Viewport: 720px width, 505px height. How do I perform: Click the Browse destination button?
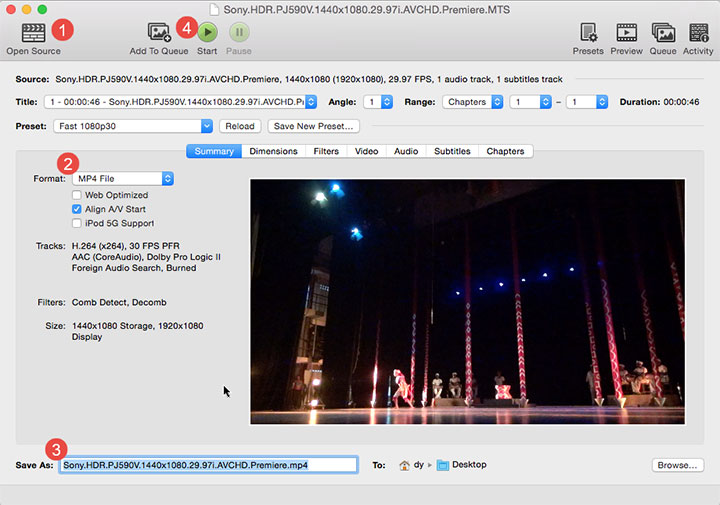pyautogui.click(x=678, y=465)
